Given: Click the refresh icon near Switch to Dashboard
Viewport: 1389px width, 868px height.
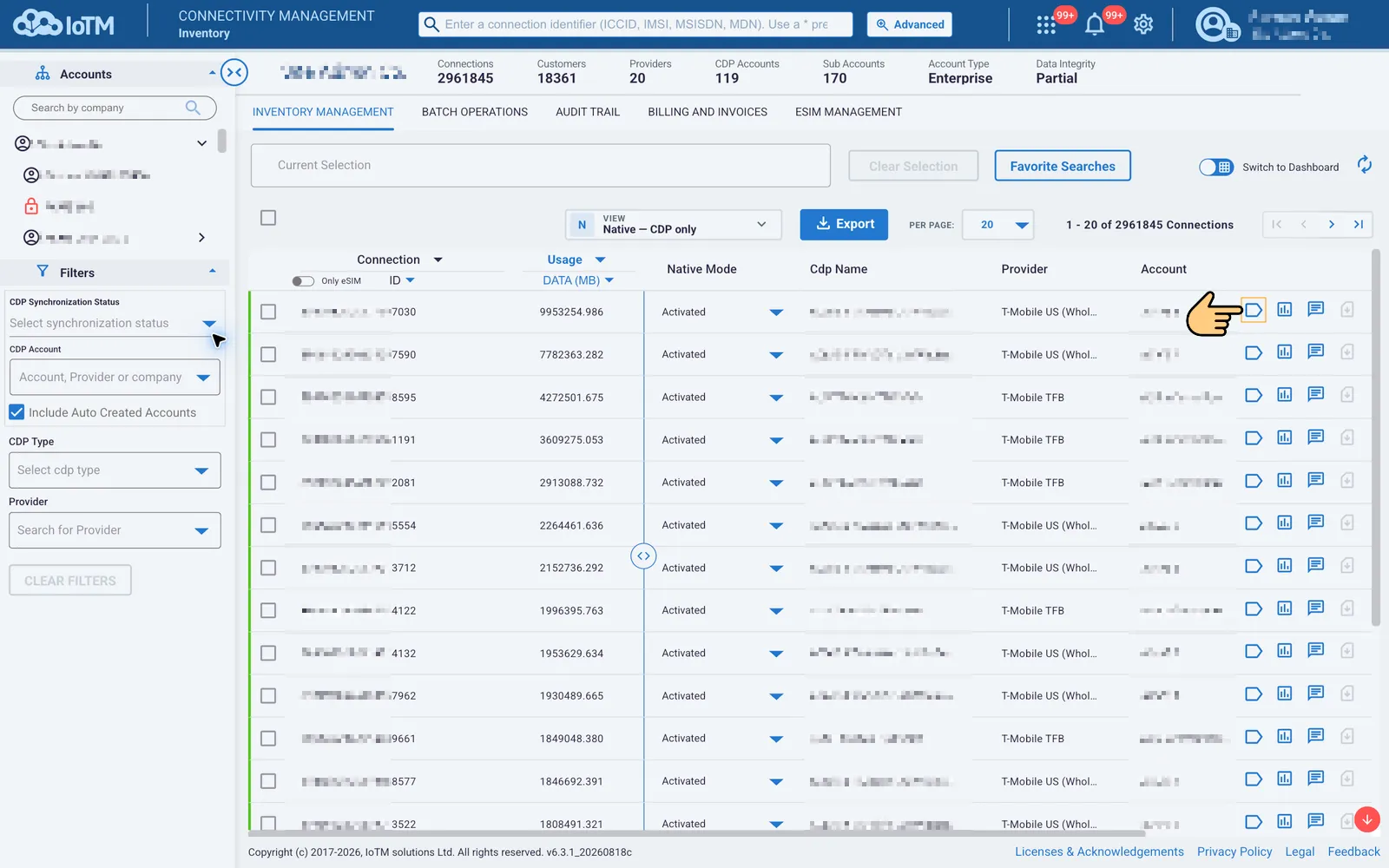Looking at the screenshot, I should click(1365, 165).
